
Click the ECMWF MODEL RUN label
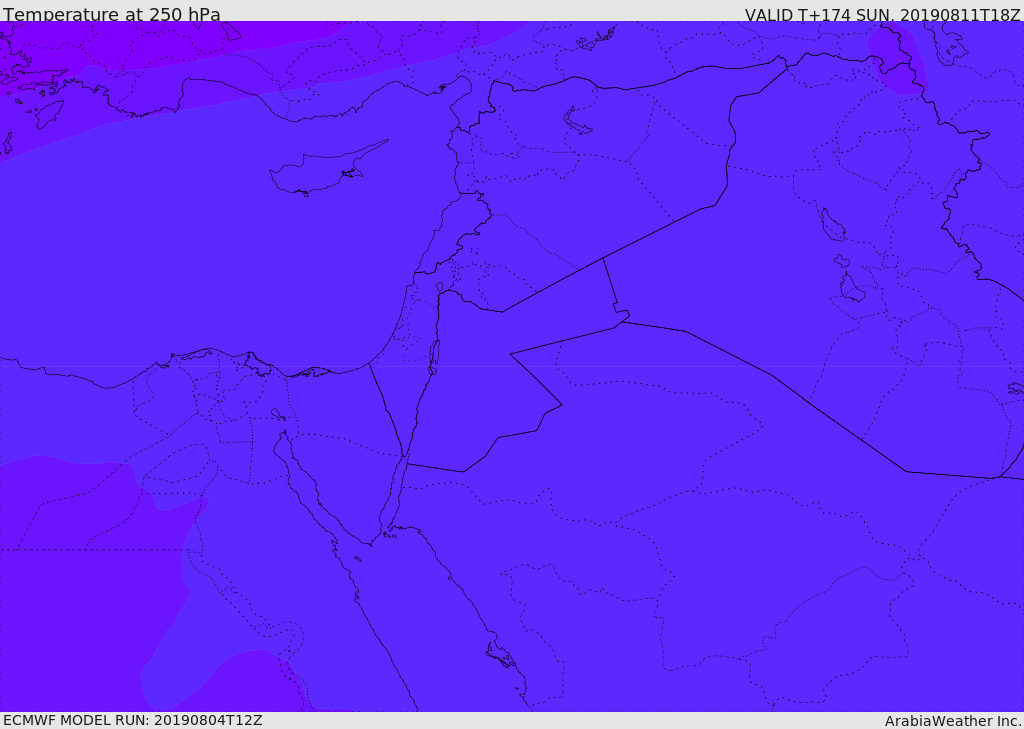[x=132, y=720]
